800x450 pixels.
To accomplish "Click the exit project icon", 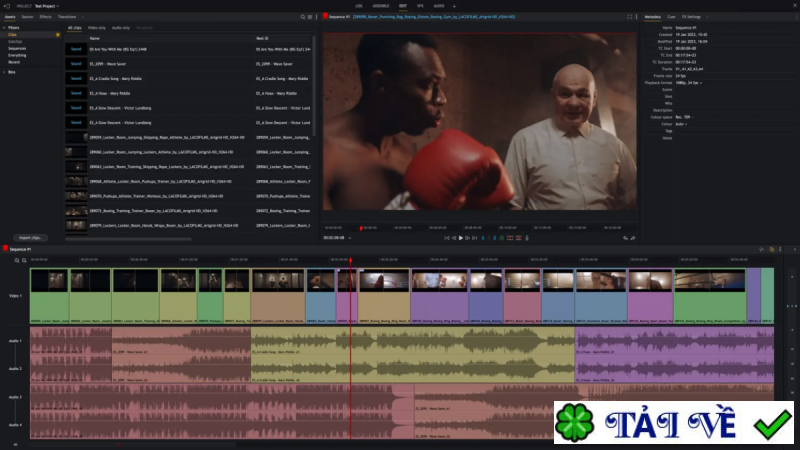I will tap(7, 5).
